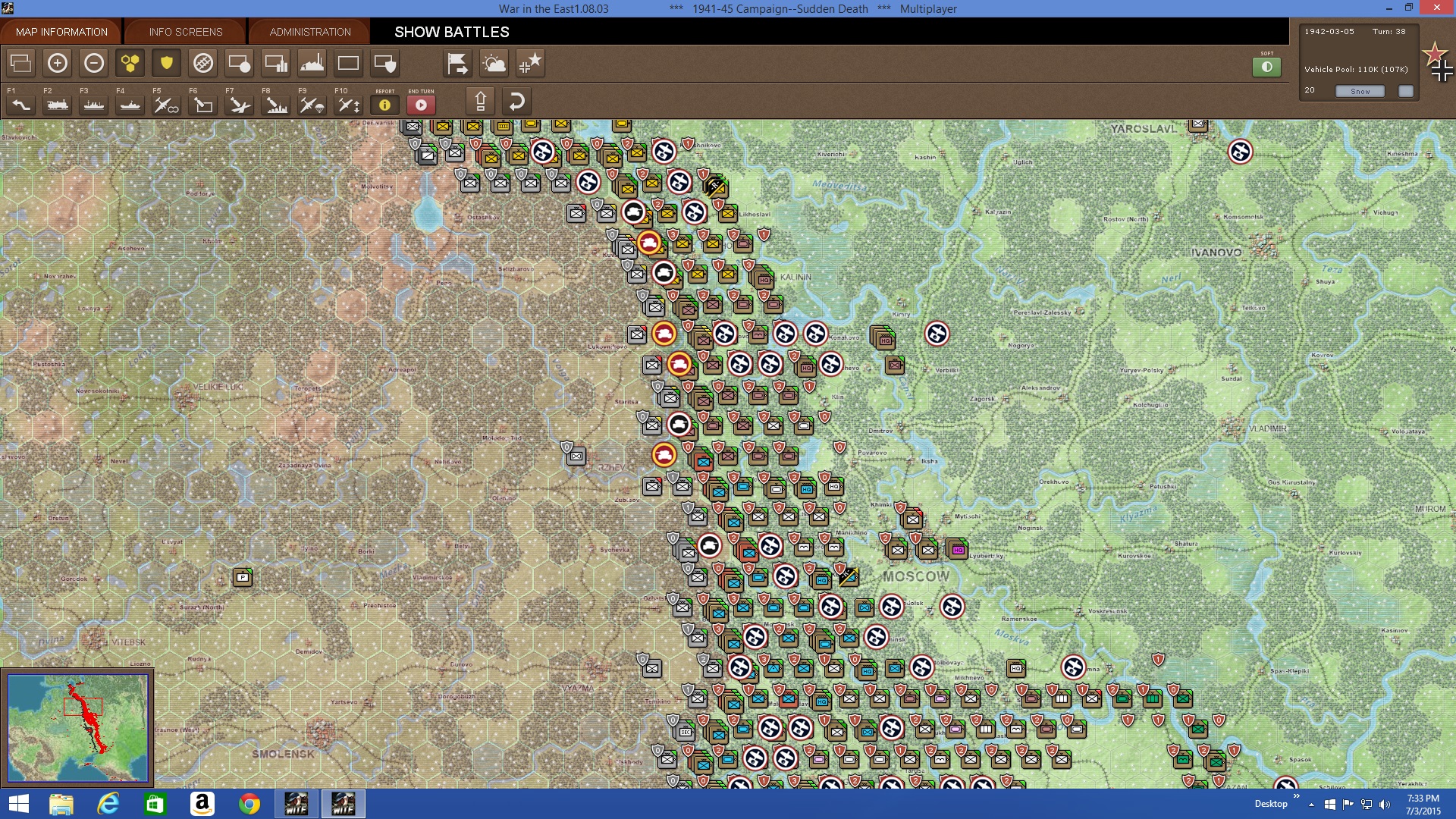
Task: Toggle the hex grid display
Action: pyautogui.click(x=130, y=64)
